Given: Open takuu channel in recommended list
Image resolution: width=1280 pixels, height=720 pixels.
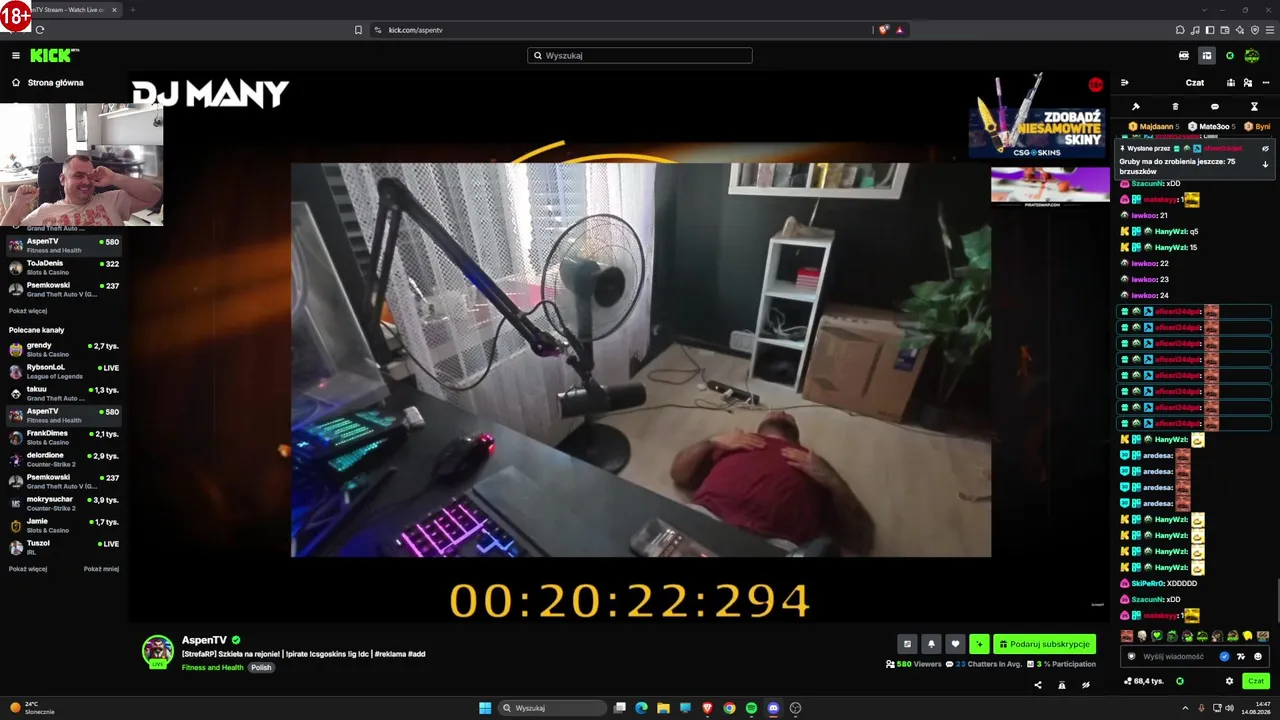Looking at the screenshot, I should [64, 393].
